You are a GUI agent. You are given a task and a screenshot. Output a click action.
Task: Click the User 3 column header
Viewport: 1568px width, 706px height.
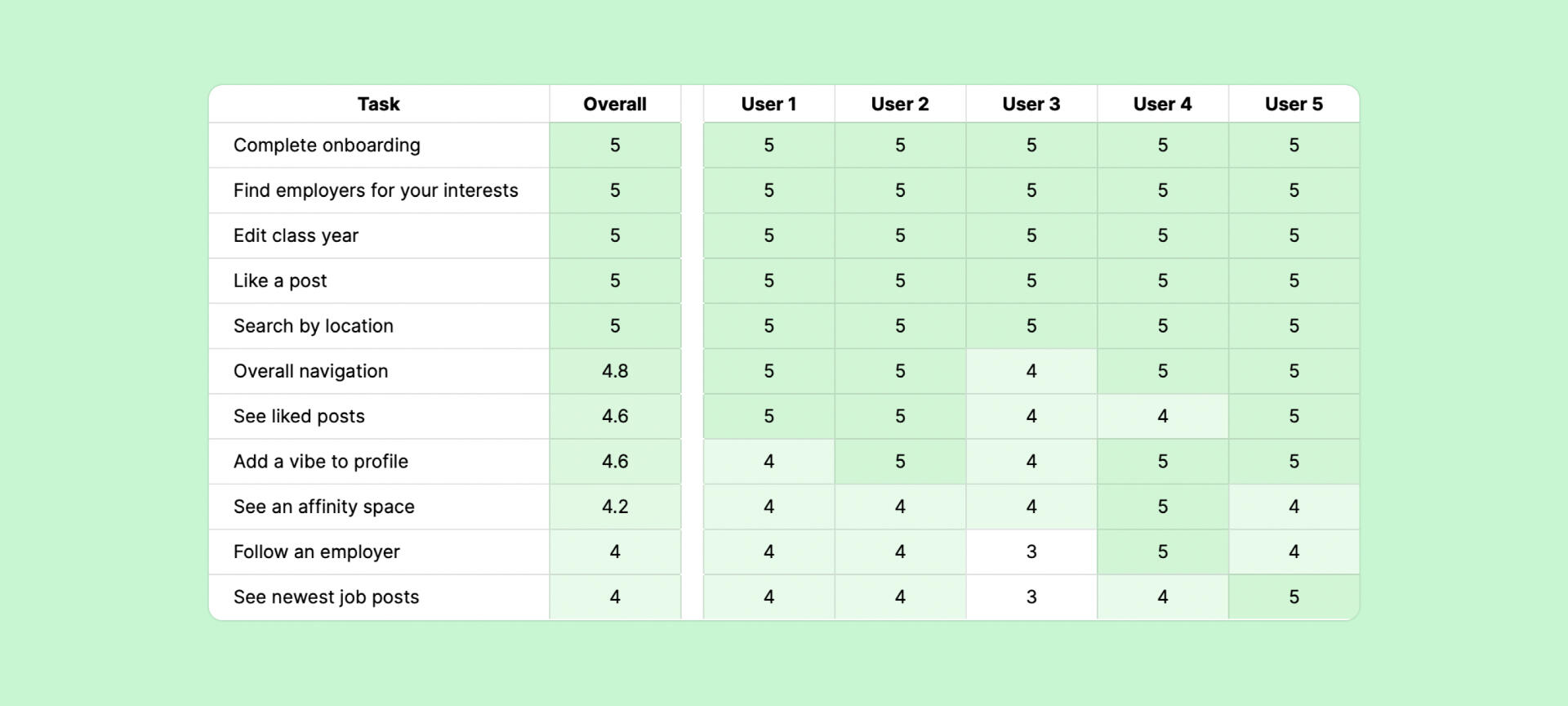(x=1031, y=105)
